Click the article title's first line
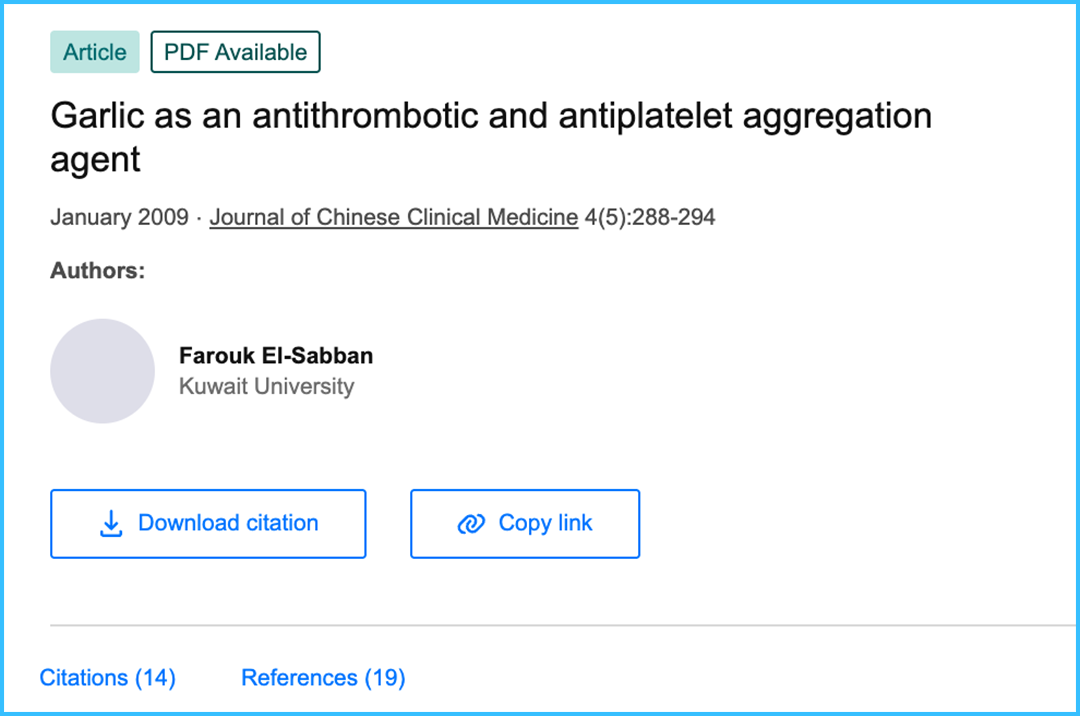Viewport: 1080px width, 716px height. click(490, 117)
